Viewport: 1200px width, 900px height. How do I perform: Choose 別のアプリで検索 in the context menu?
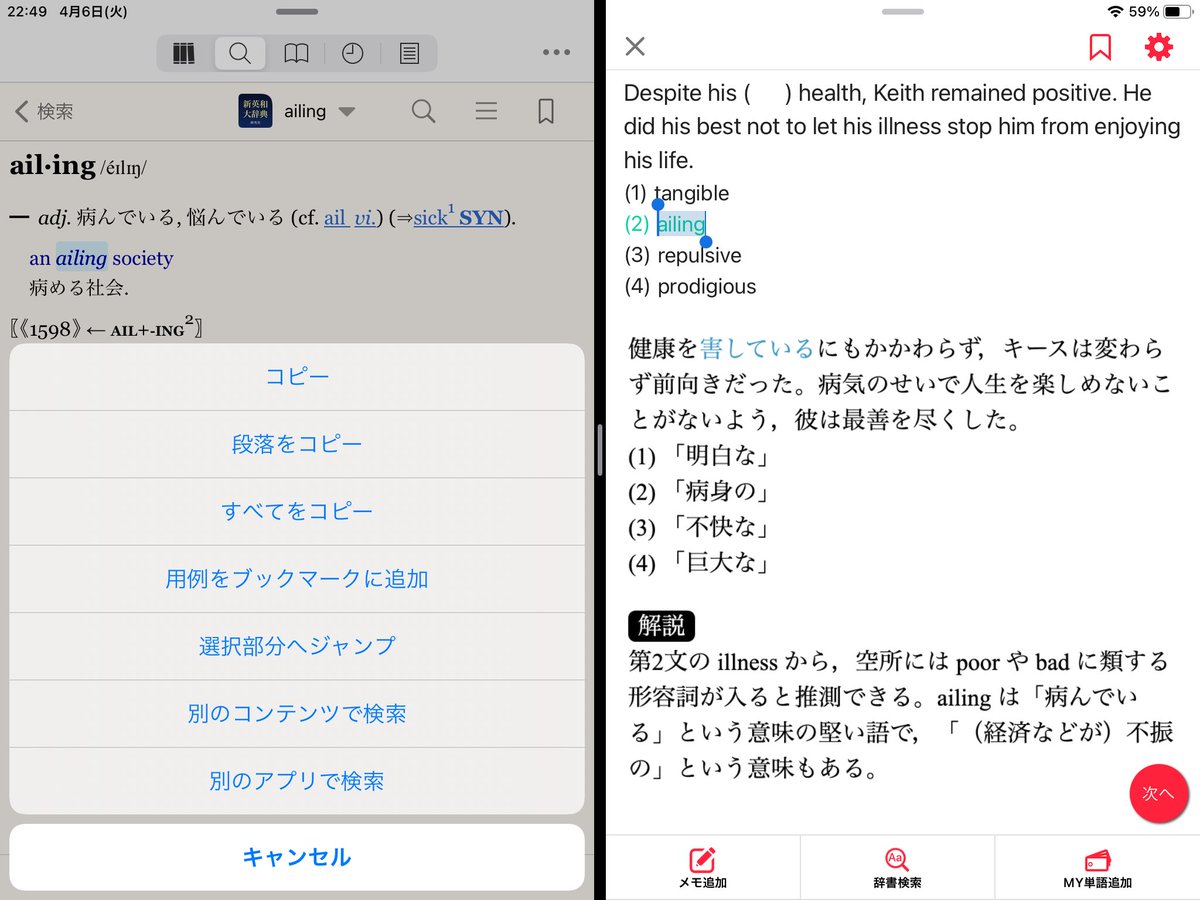[x=296, y=781]
